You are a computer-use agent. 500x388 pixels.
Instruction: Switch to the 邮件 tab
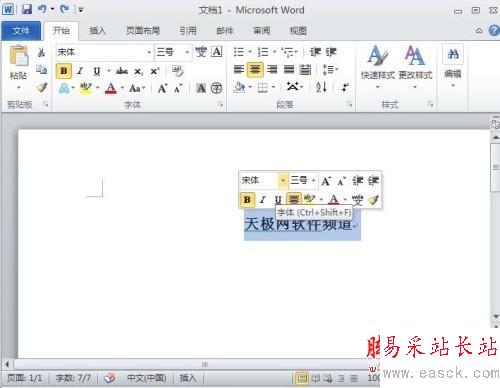pos(225,31)
